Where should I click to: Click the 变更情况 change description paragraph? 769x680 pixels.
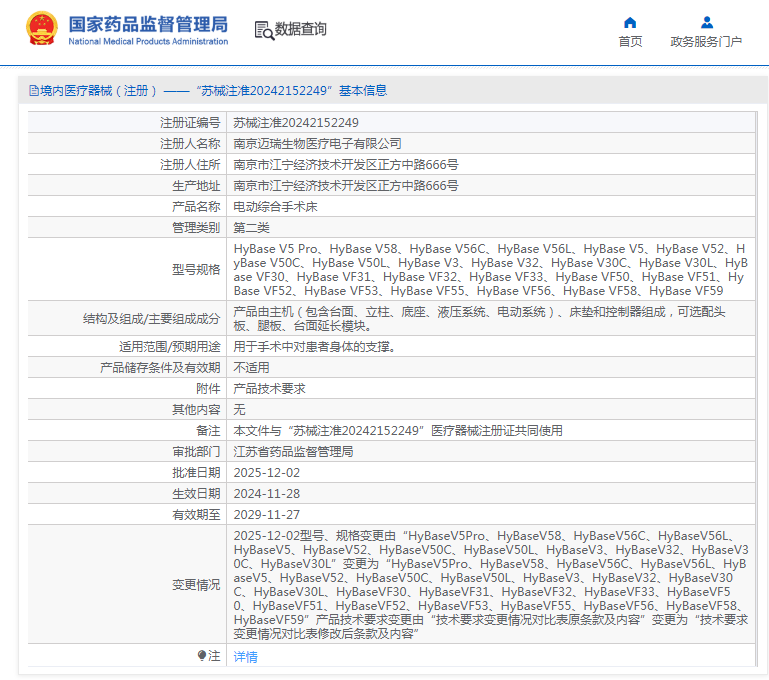490,585
